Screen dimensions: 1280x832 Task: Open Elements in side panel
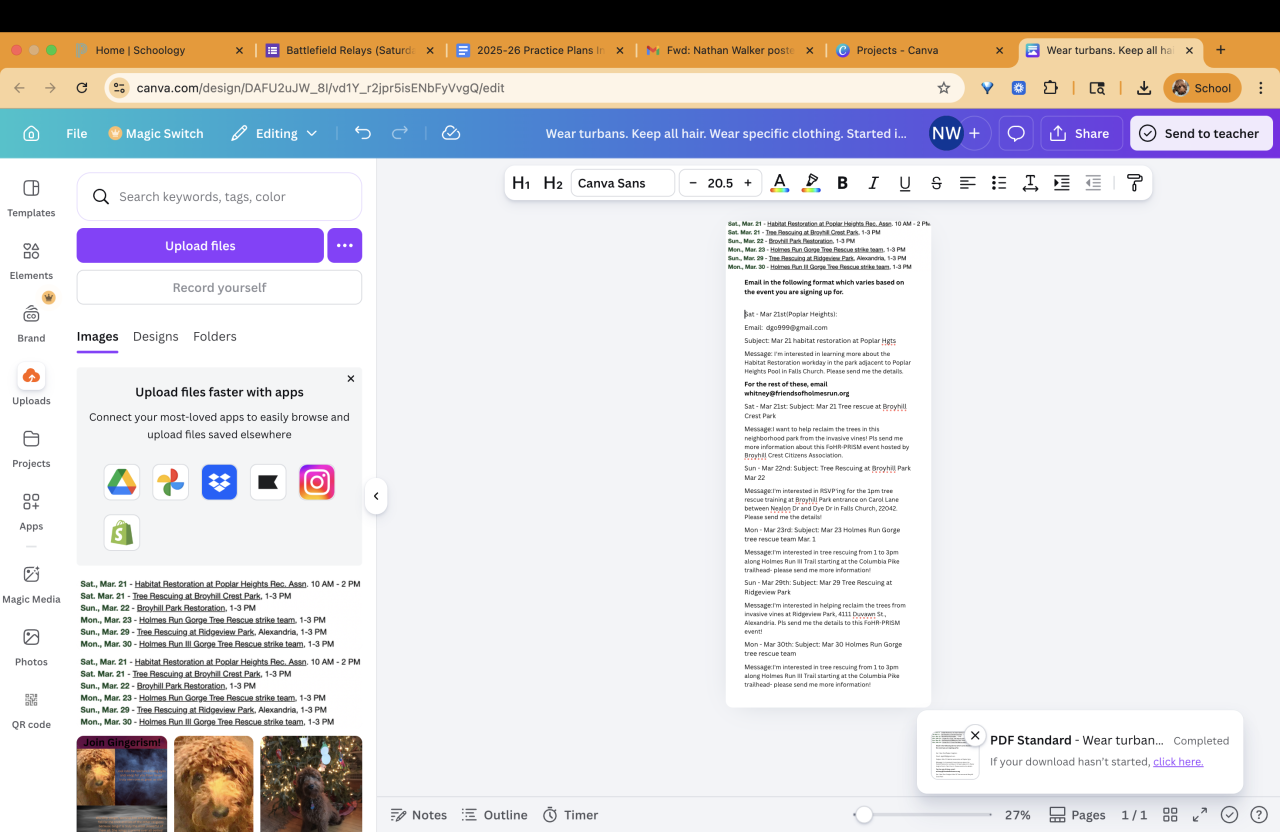click(x=31, y=261)
